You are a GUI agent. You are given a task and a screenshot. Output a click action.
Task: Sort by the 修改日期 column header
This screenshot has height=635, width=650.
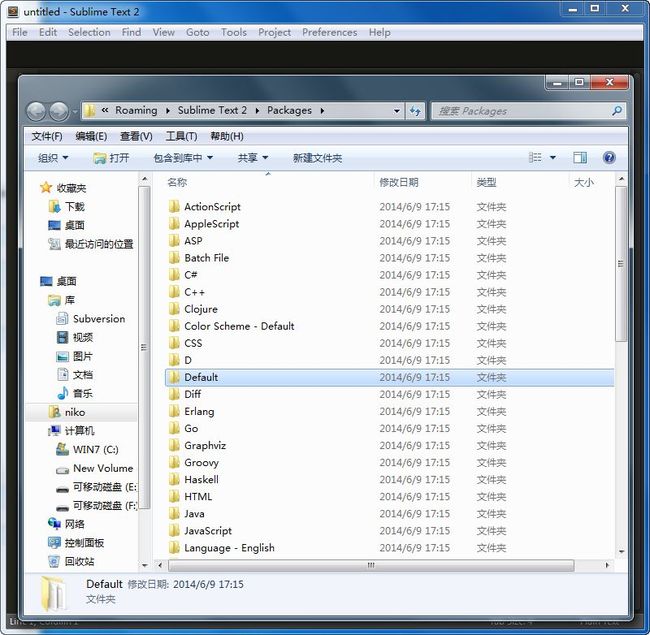pyautogui.click(x=399, y=182)
